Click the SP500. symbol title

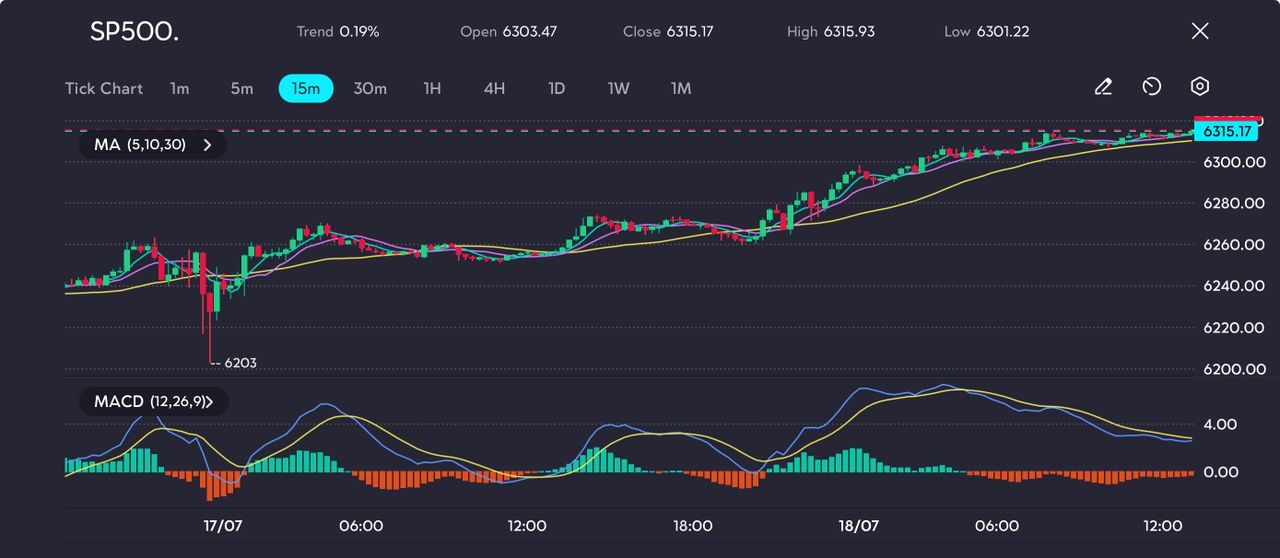click(135, 32)
